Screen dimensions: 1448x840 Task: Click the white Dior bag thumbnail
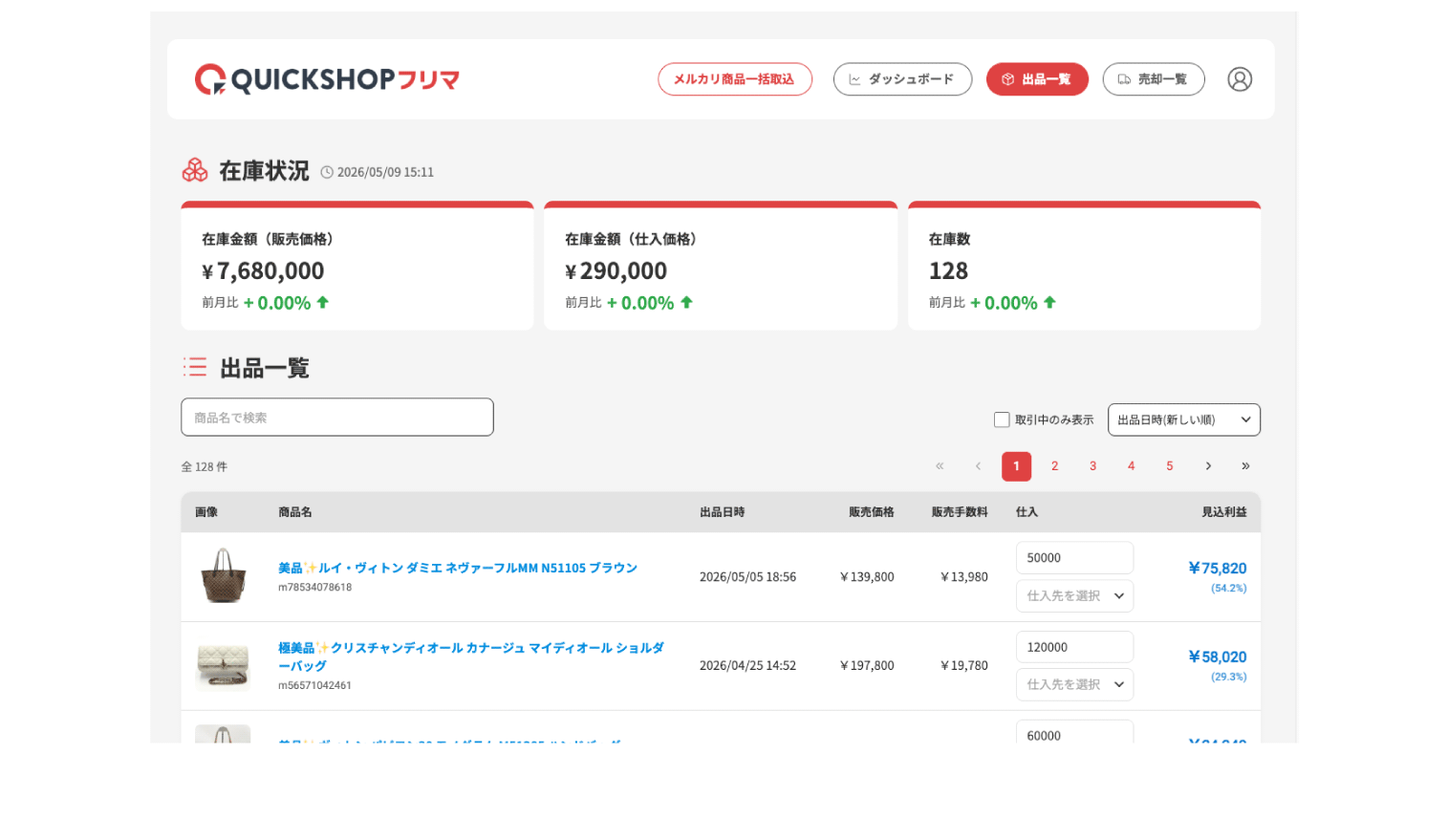coord(223,666)
